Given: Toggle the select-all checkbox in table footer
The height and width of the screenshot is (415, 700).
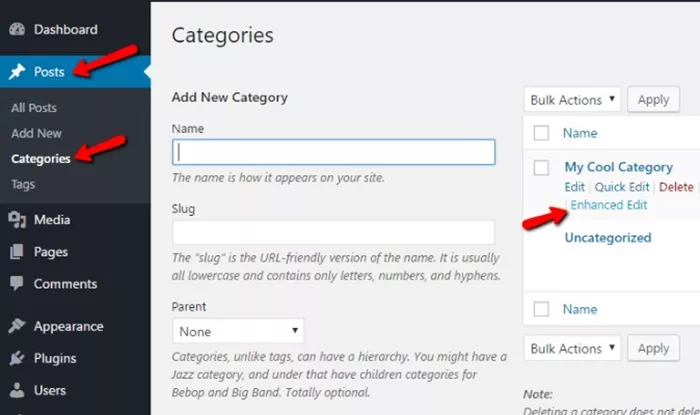Looking at the screenshot, I should (541, 309).
